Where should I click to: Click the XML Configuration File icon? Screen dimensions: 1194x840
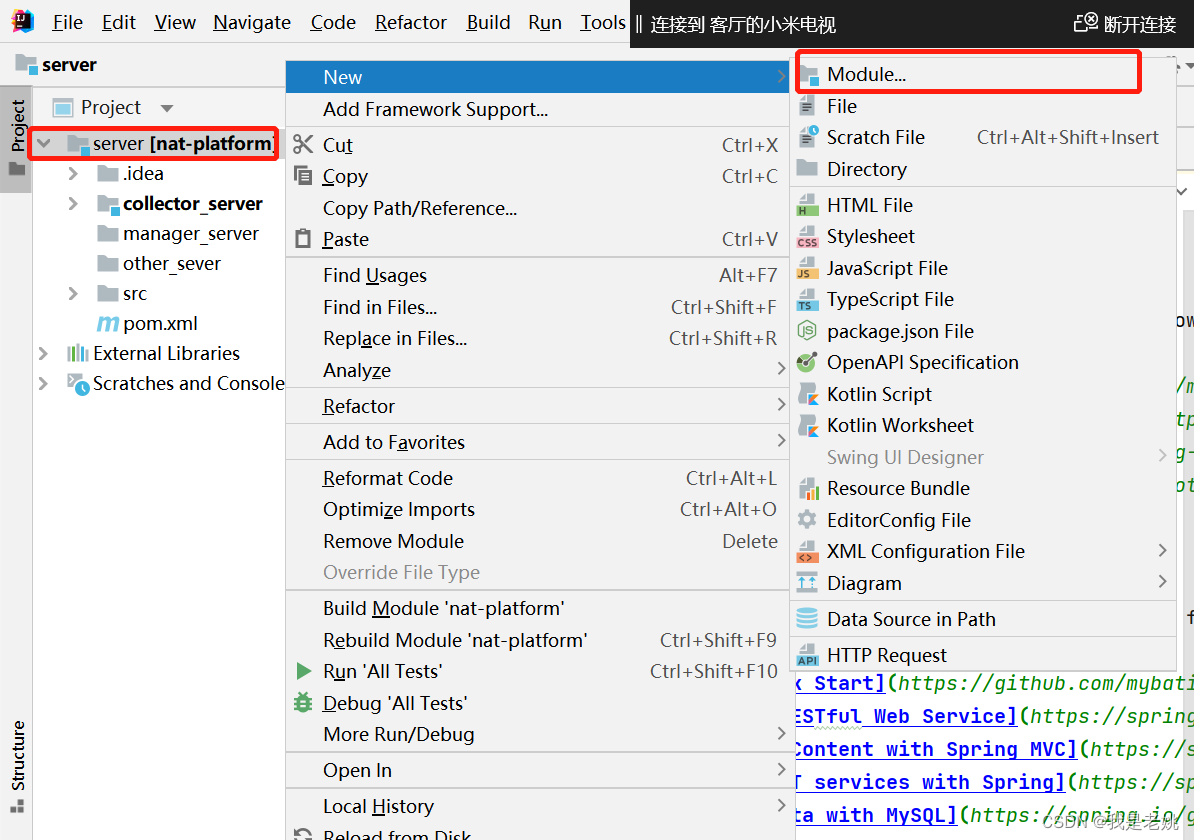807,551
